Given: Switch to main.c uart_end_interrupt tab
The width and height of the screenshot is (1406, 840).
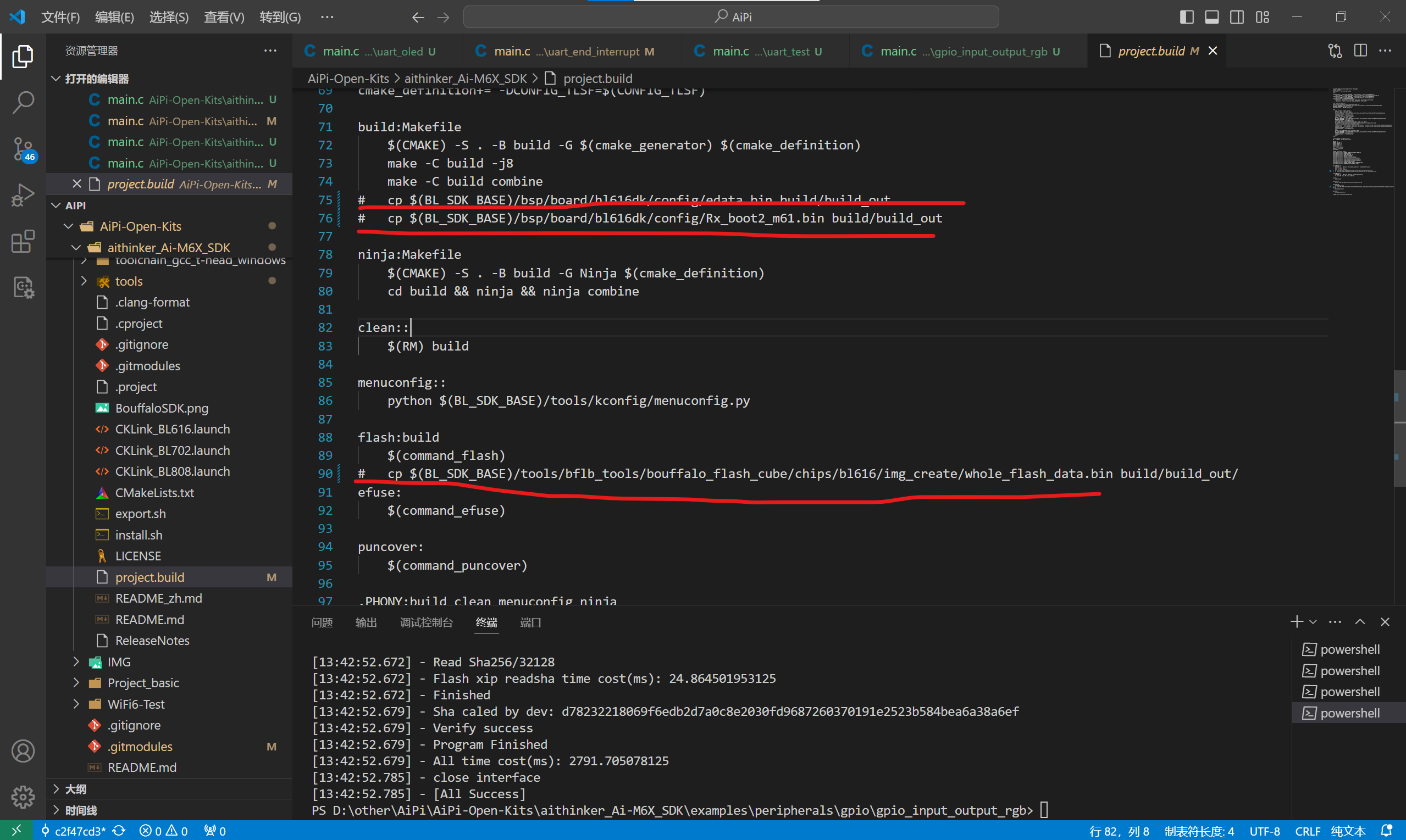Looking at the screenshot, I should 573,51.
